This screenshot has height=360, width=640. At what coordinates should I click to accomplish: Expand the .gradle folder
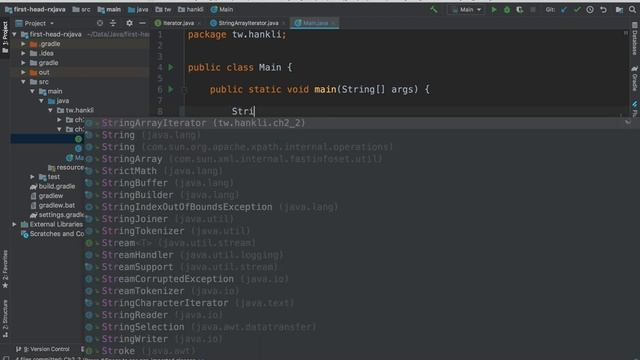pos(23,44)
